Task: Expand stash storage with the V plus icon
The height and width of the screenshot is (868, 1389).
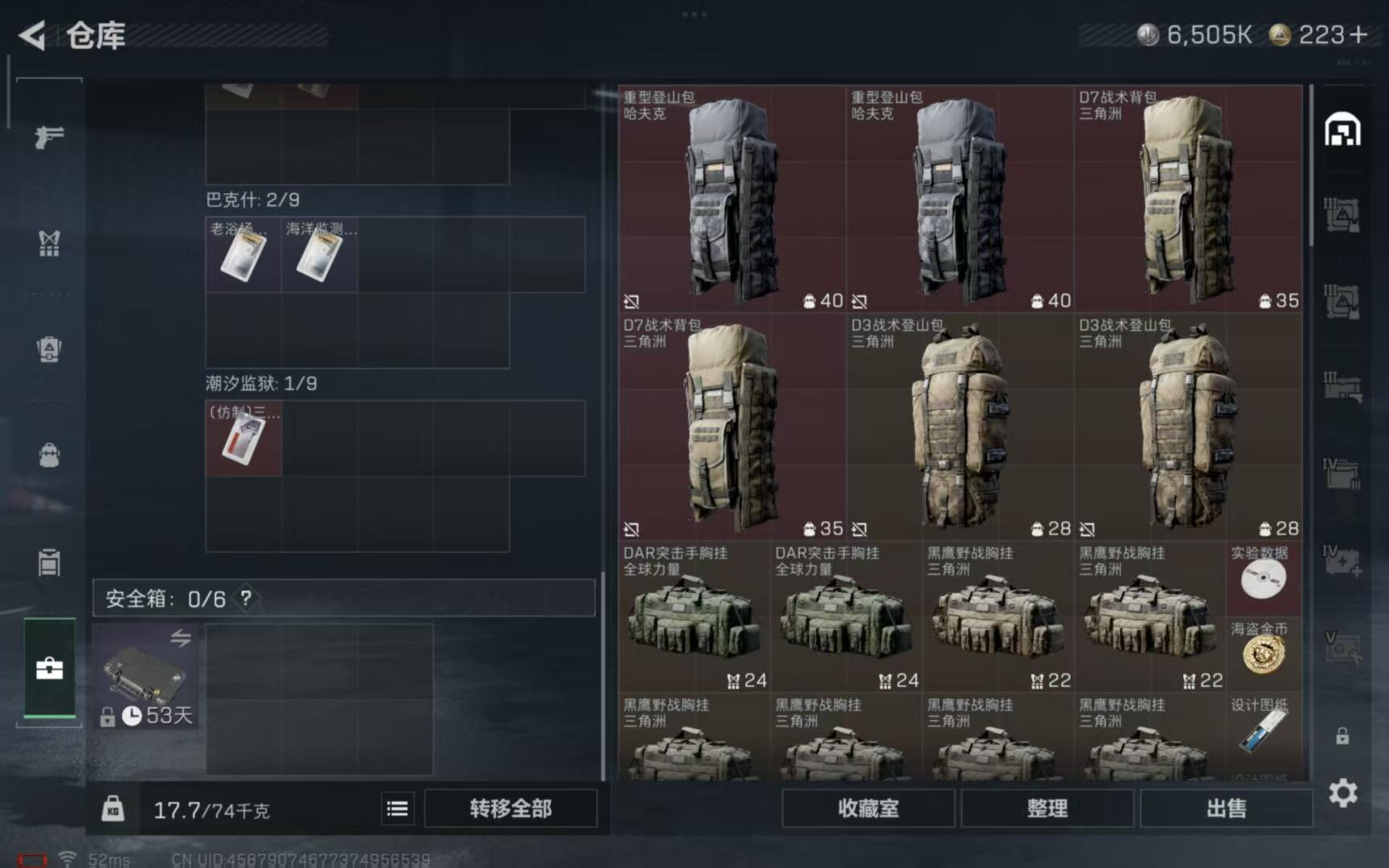Action: (1342, 647)
